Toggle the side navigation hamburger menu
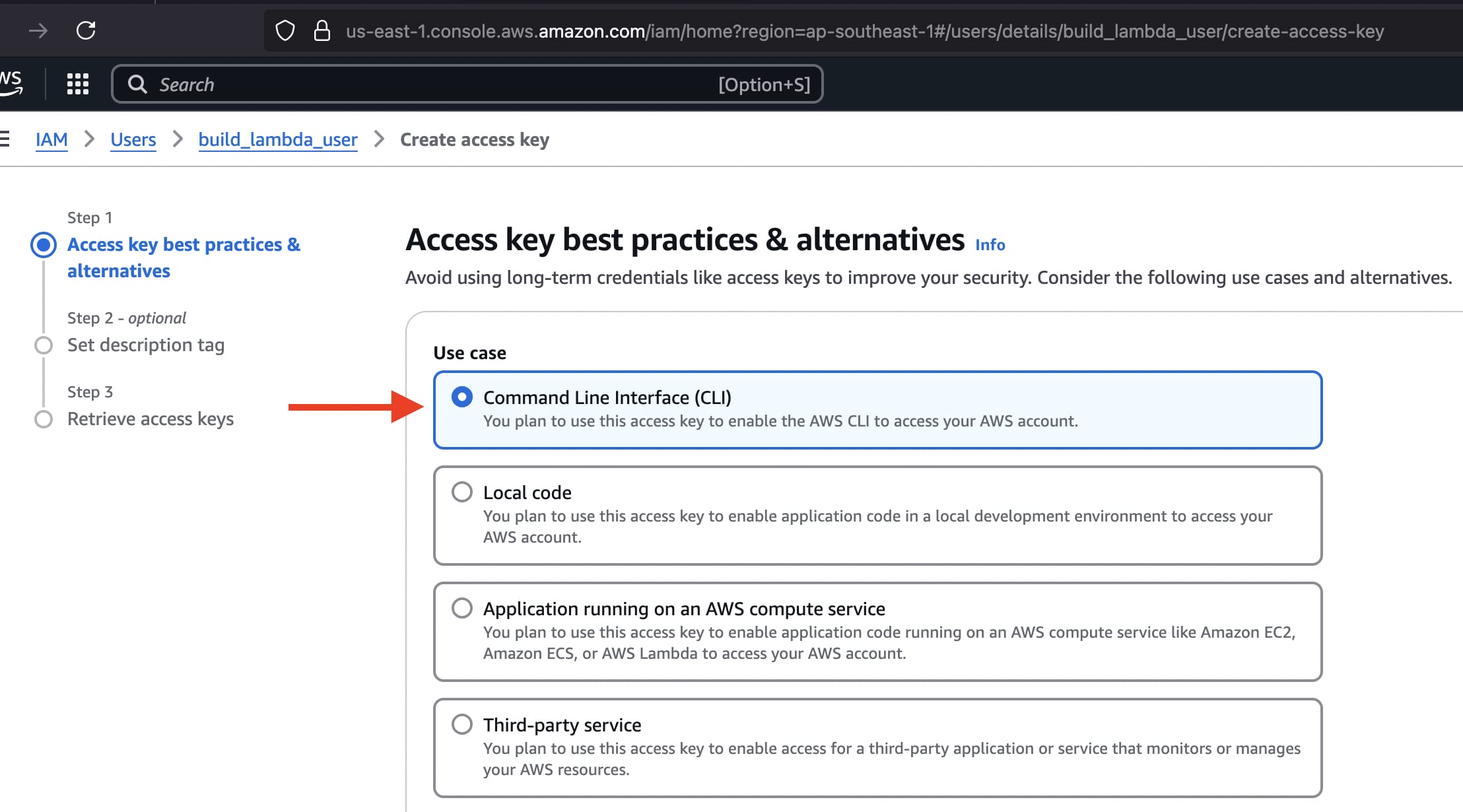This screenshot has height=812, width=1463. [x=4, y=139]
